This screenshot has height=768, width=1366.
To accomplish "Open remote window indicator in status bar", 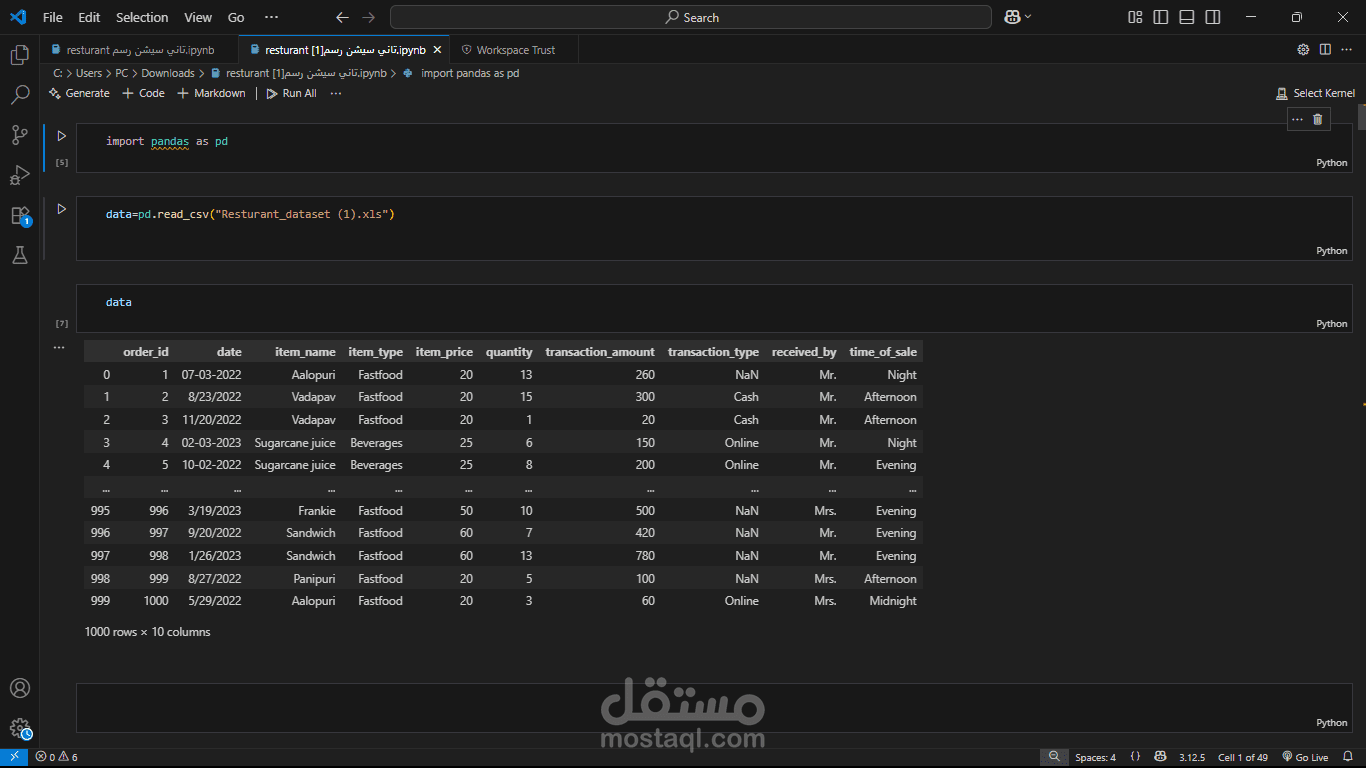I will coord(14,757).
